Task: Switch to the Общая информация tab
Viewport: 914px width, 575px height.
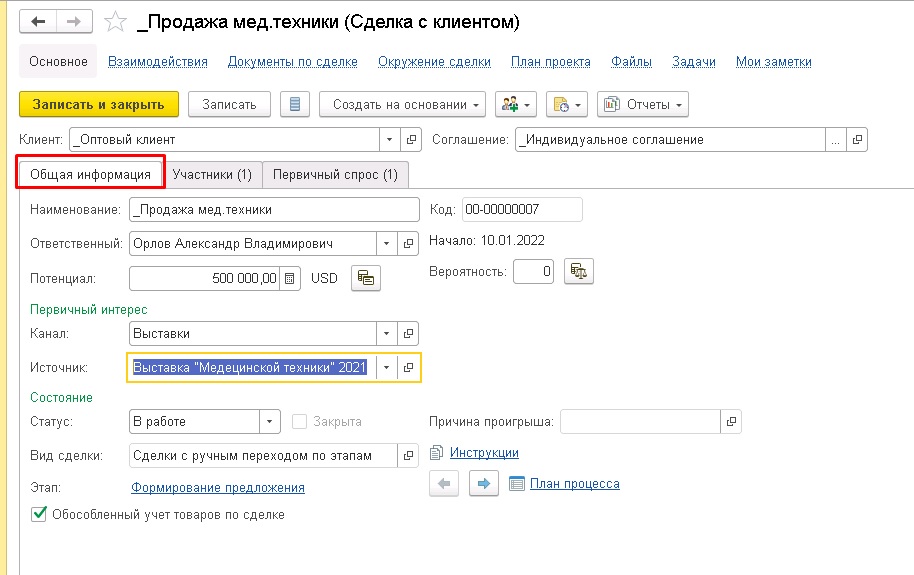Action: 90,175
